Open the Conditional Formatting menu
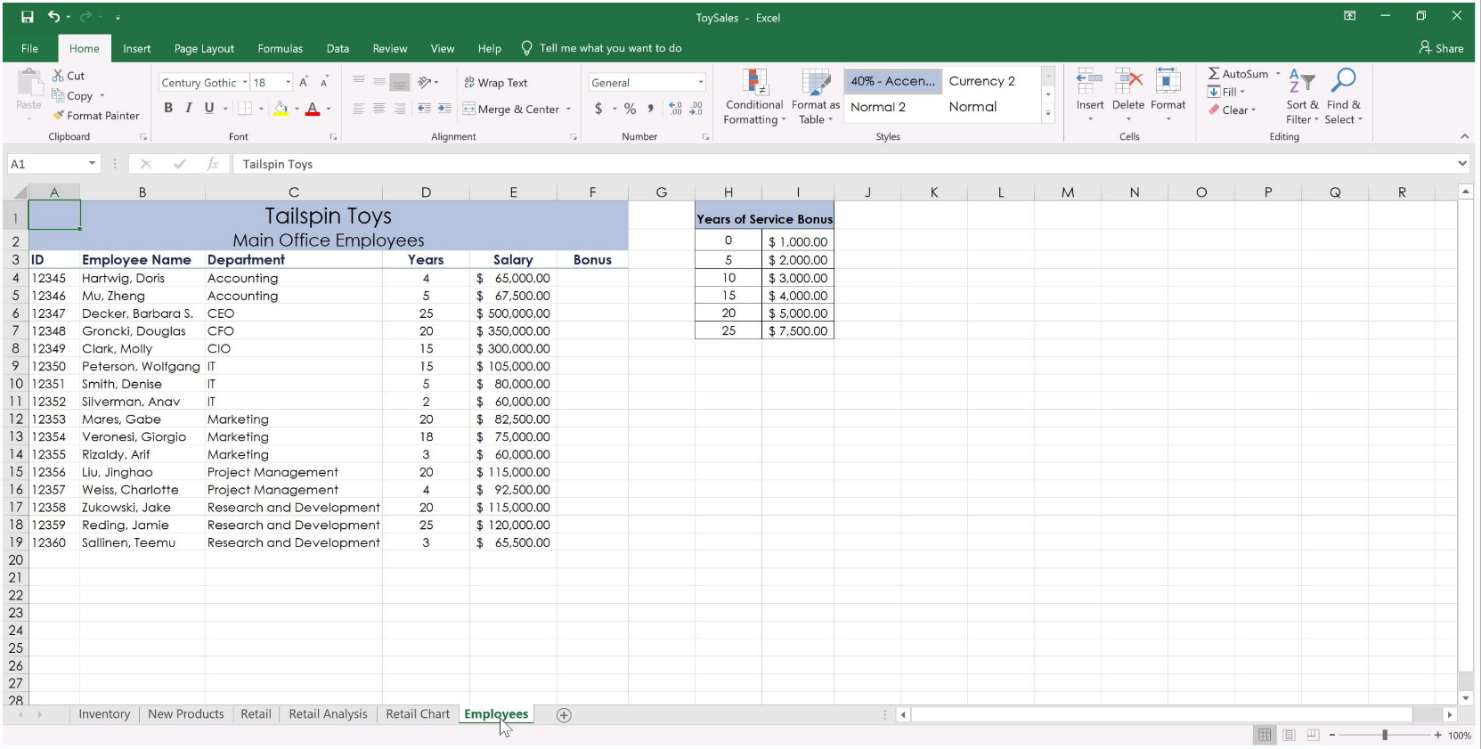 pyautogui.click(x=754, y=97)
